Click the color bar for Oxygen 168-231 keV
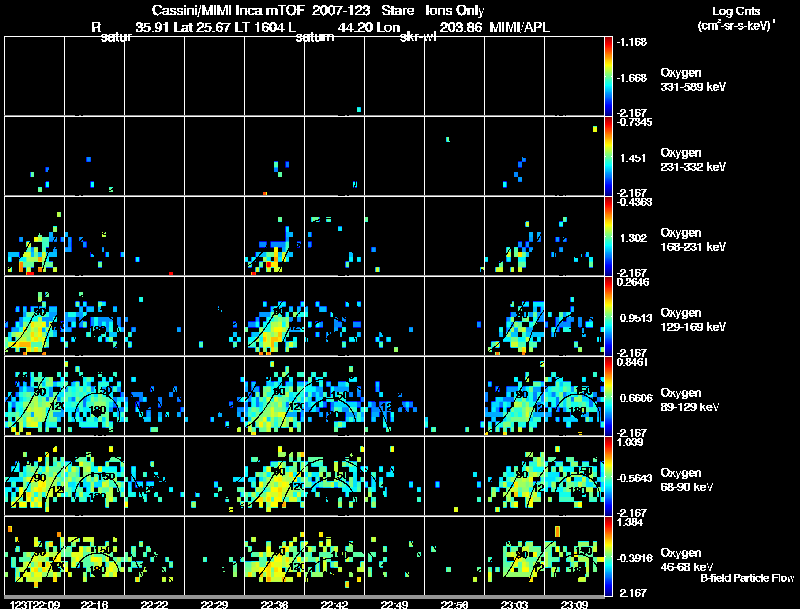The image size is (800, 609). (608, 236)
